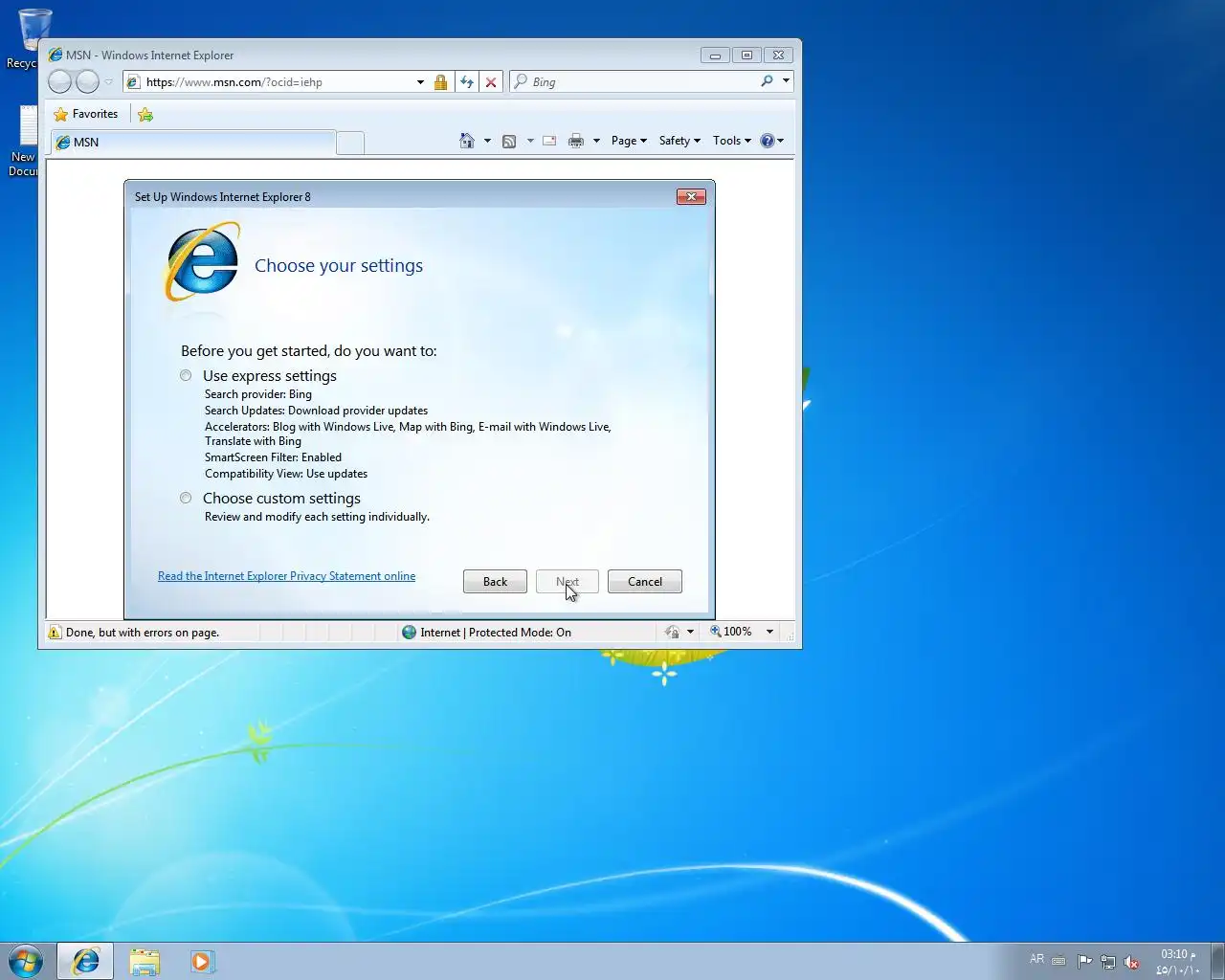
Task: Expand the zoom level dropdown arrow
Action: (769, 632)
